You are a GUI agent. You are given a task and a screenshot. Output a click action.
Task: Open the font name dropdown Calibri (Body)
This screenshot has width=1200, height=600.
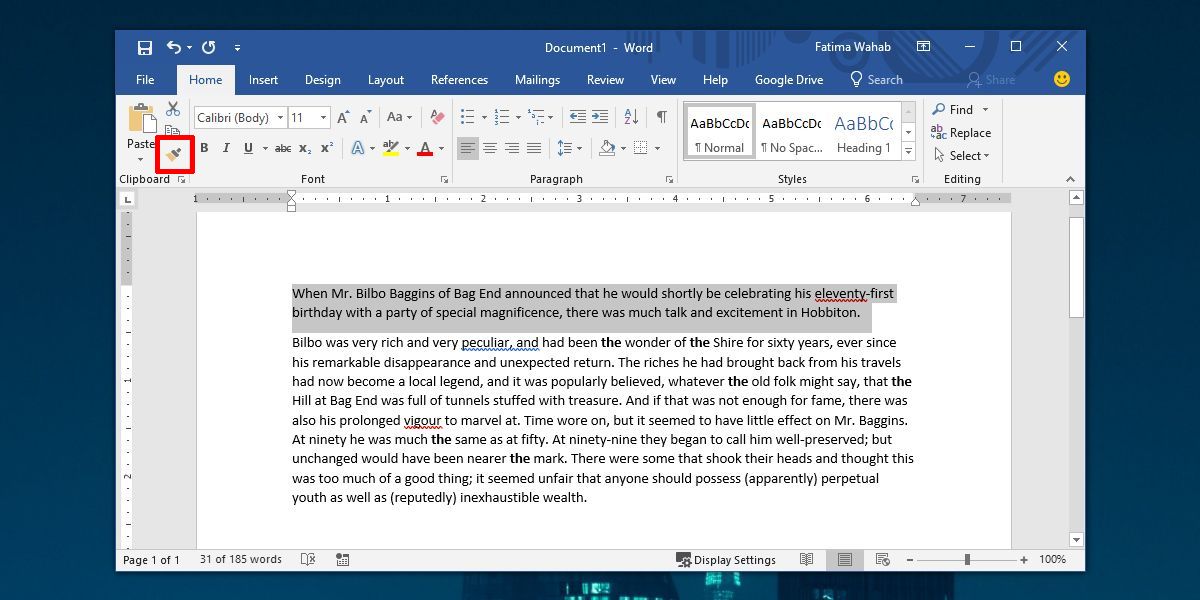click(x=281, y=118)
